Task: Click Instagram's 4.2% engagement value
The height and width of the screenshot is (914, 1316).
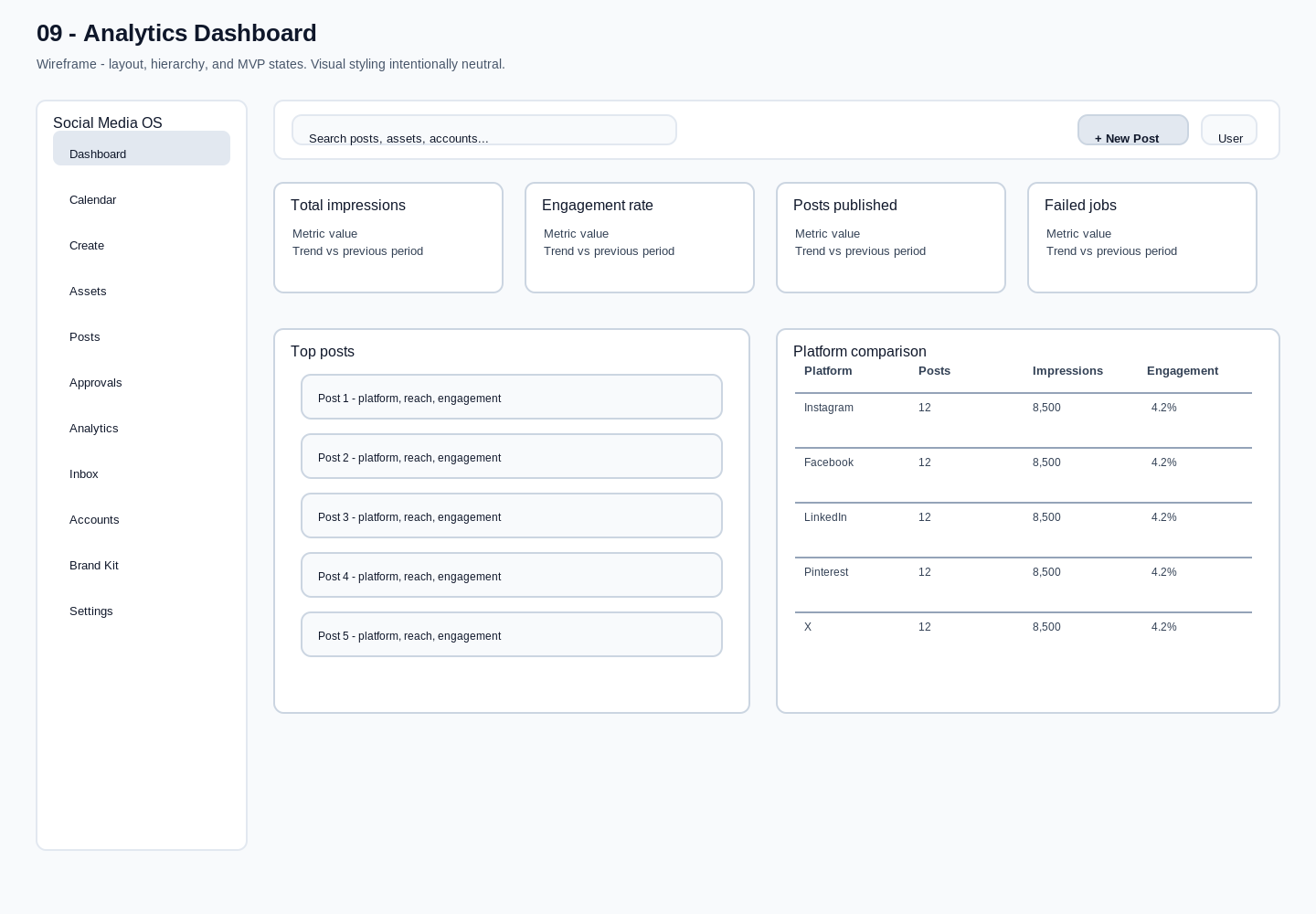Action: 1164,408
